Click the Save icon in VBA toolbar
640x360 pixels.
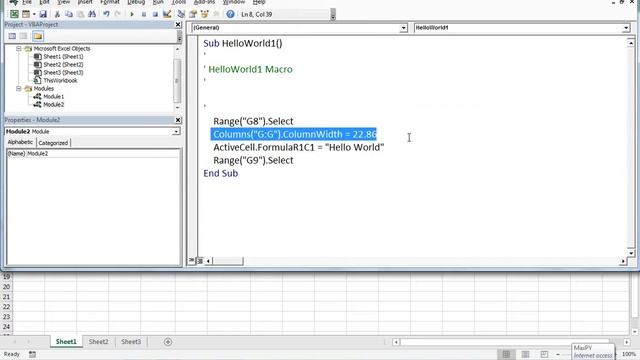43,14
